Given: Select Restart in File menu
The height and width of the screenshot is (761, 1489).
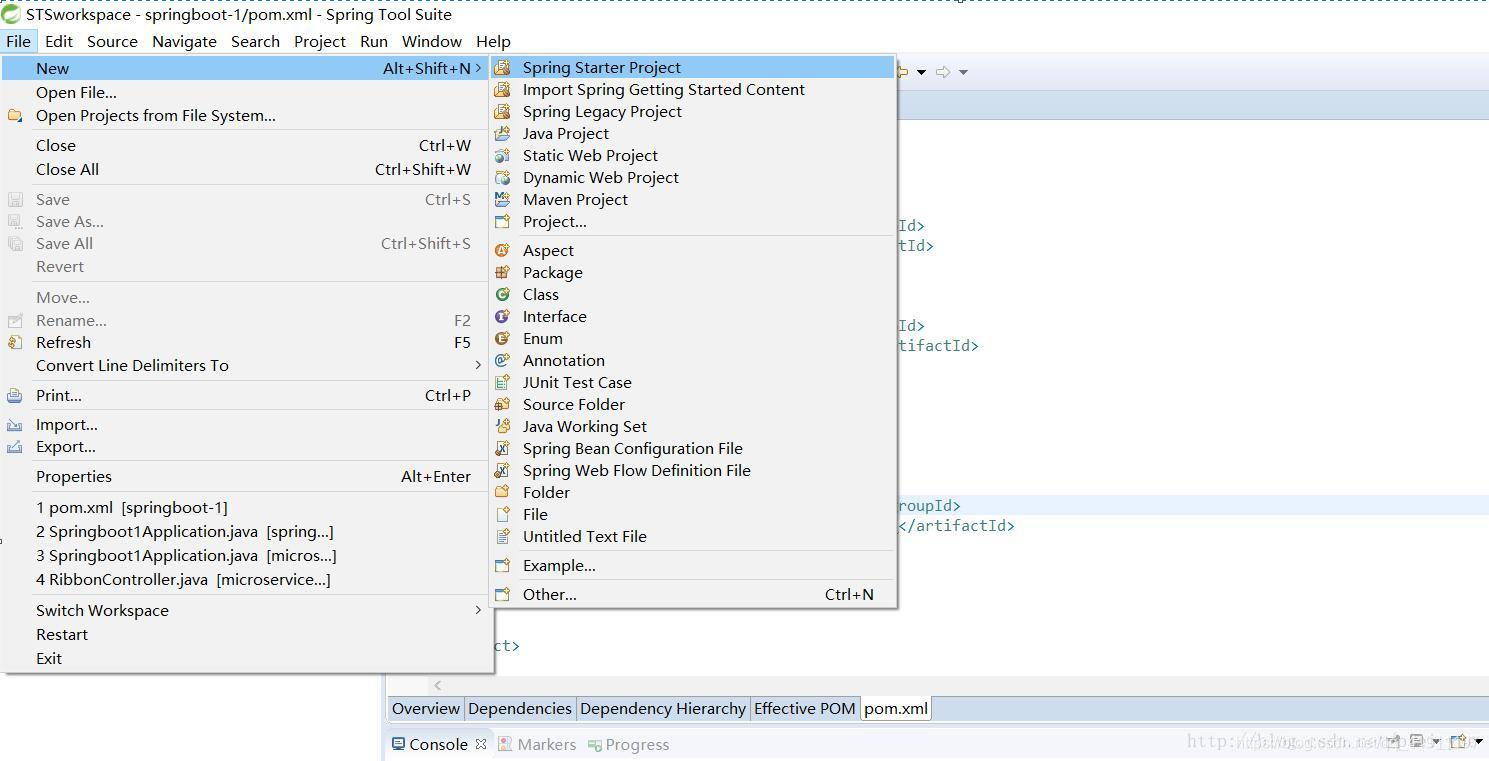Looking at the screenshot, I should point(245,635).
